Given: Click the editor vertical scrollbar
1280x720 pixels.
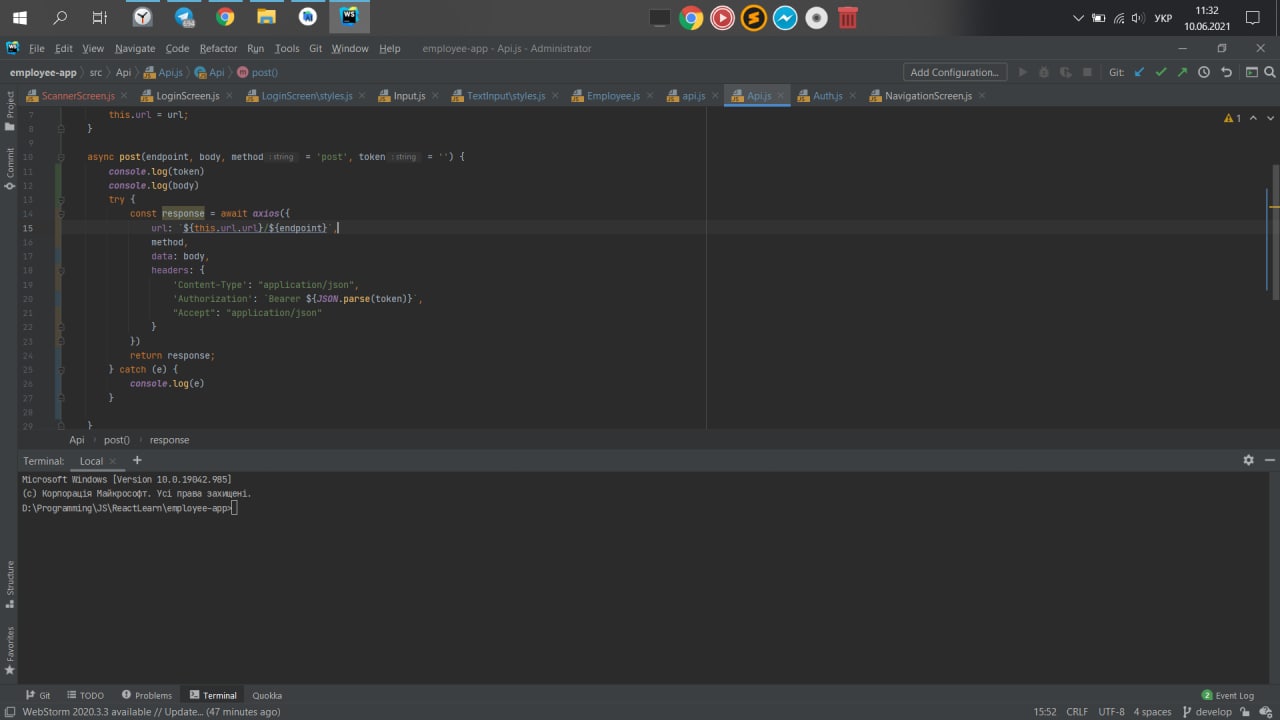Looking at the screenshot, I should click(1275, 230).
